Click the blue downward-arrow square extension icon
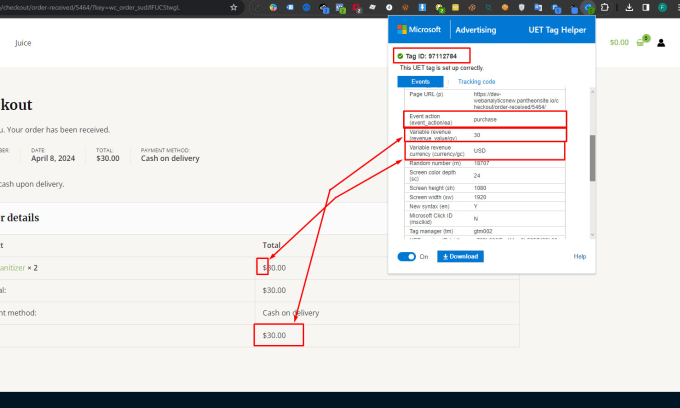This screenshot has width=680, height=408. [422, 7]
